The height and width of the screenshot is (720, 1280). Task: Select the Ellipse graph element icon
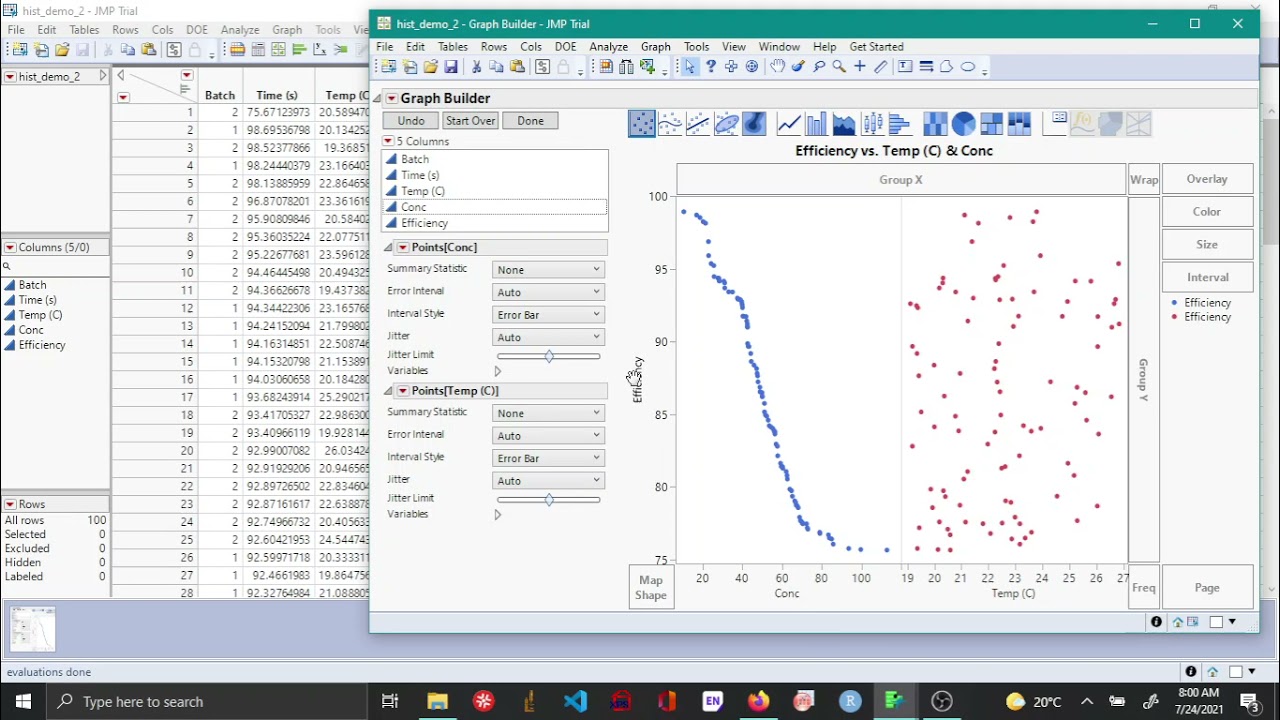(726, 124)
